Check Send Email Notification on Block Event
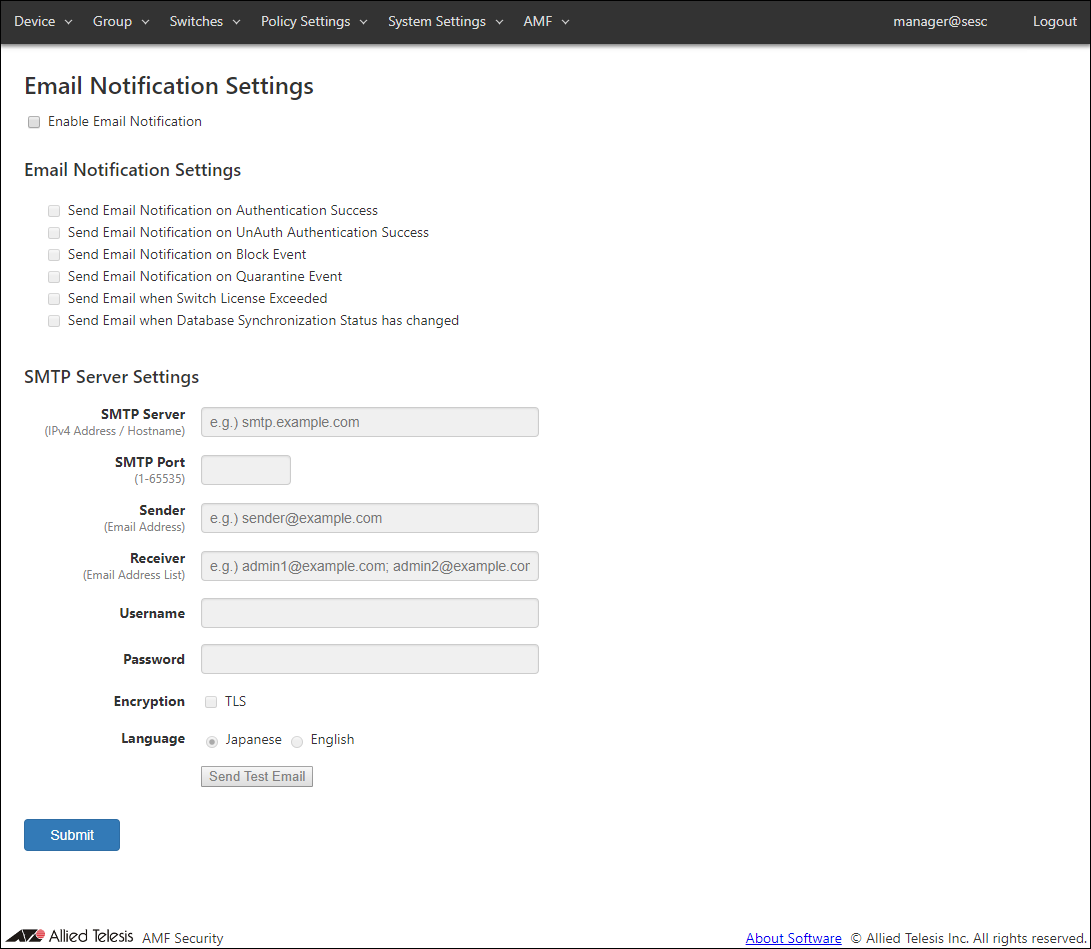This screenshot has width=1091, height=949. click(54, 255)
